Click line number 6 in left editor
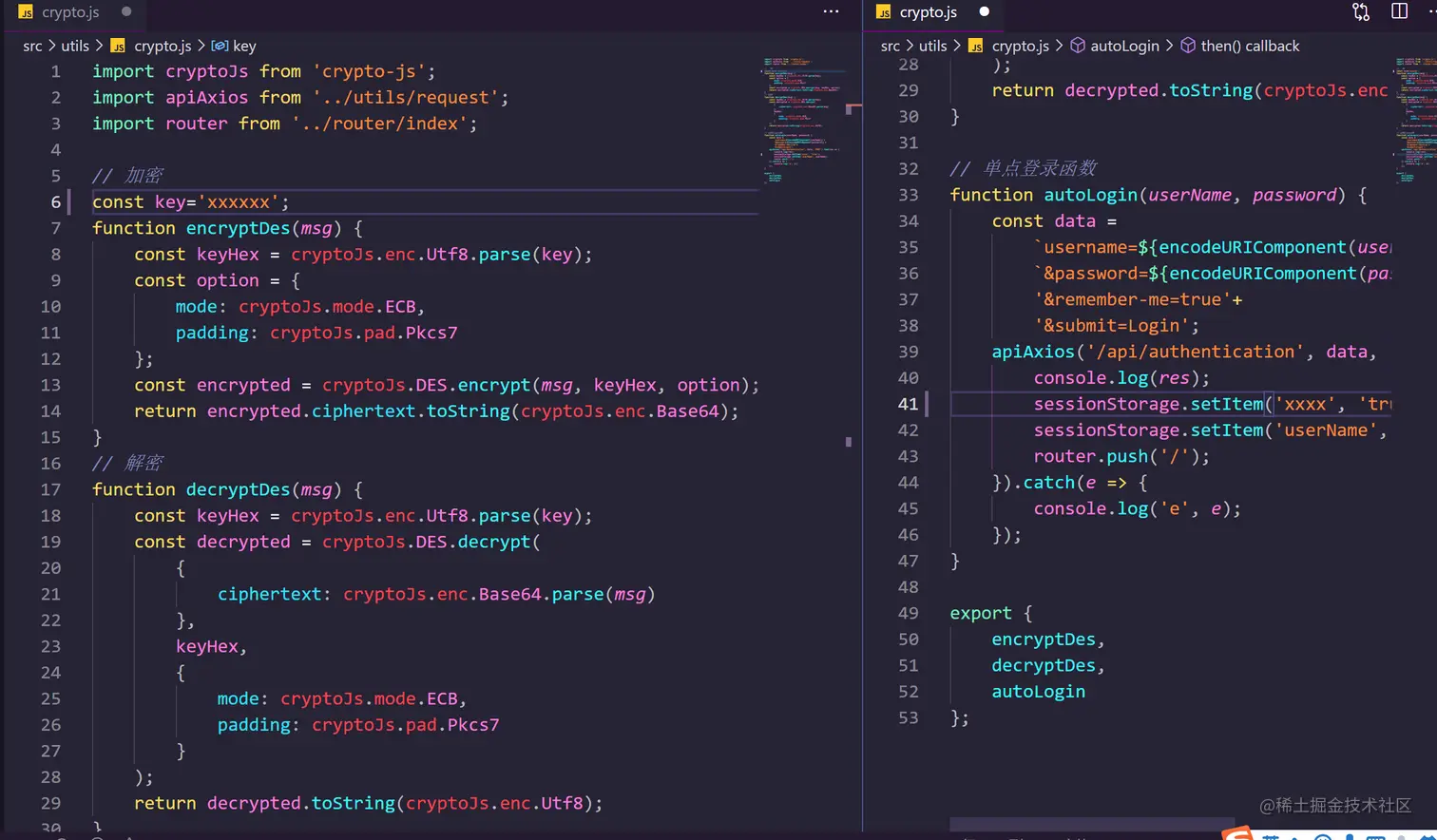 coord(56,201)
